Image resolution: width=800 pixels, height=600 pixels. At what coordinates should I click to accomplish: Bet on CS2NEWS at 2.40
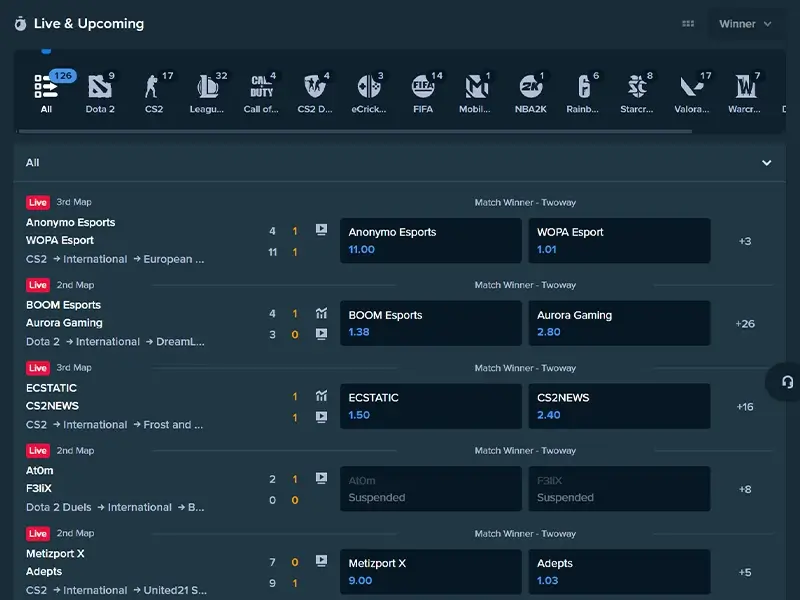(619, 406)
